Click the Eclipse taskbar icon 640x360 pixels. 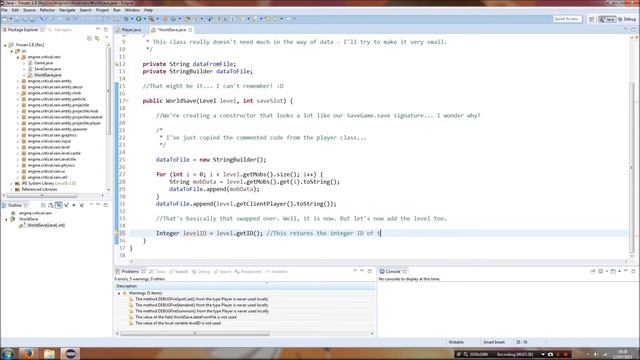(70, 353)
